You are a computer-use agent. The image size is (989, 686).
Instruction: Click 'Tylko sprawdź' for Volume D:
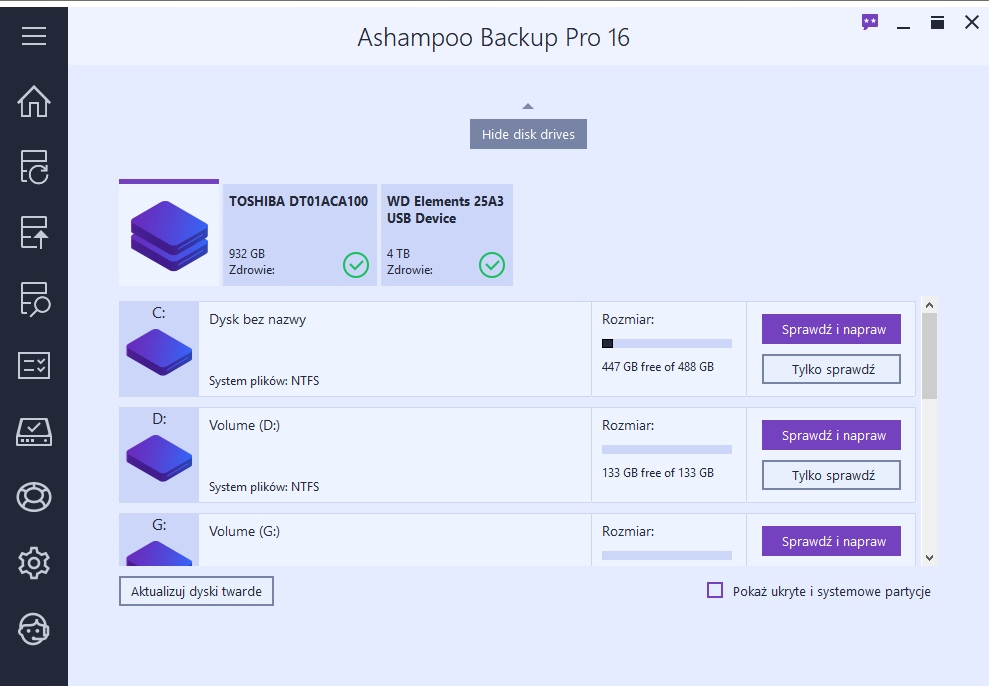pos(831,475)
